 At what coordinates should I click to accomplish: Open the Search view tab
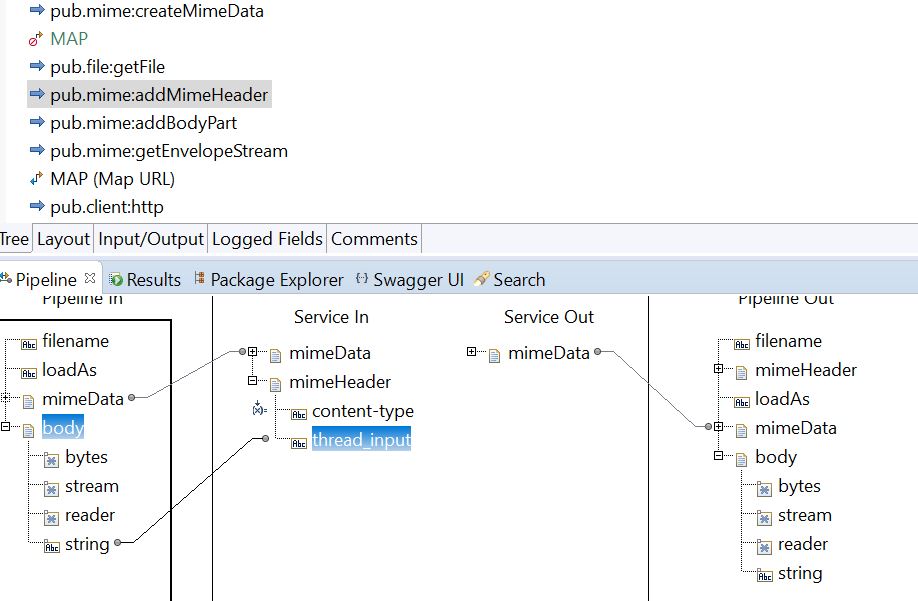[x=509, y=280]
